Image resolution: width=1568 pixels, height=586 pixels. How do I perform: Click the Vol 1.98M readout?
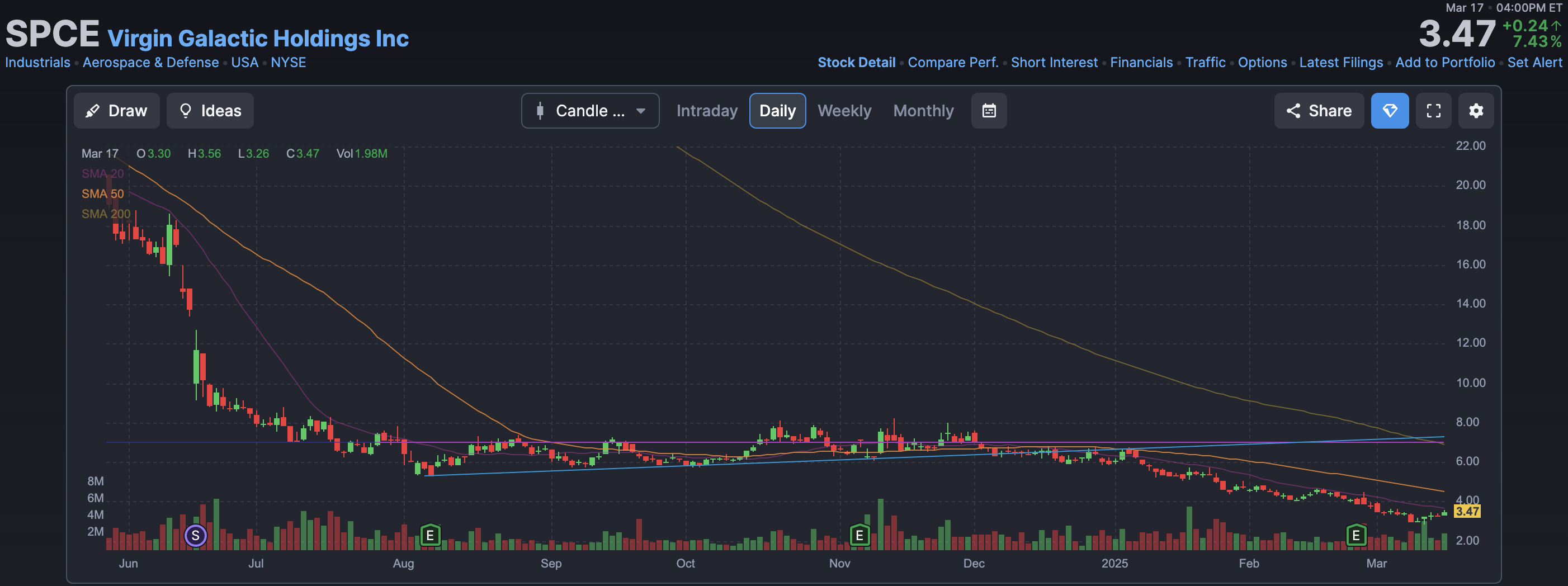[x=362, y=153]
